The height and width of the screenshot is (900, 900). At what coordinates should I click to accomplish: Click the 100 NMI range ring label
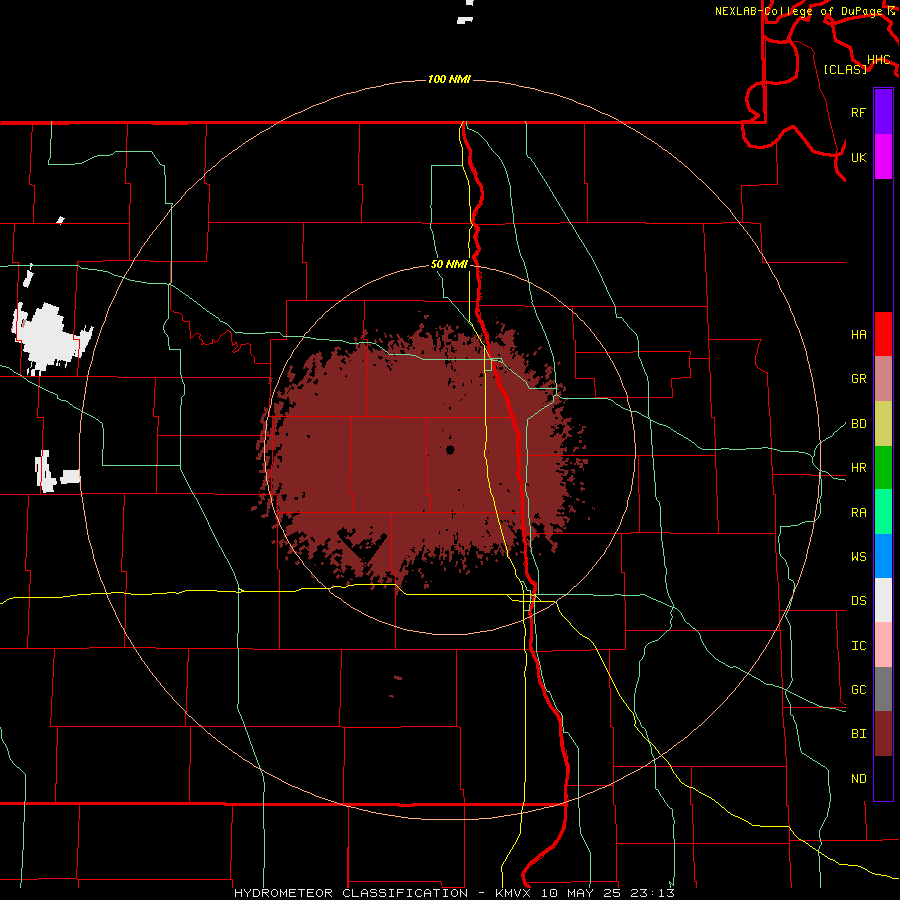(449, 79)
